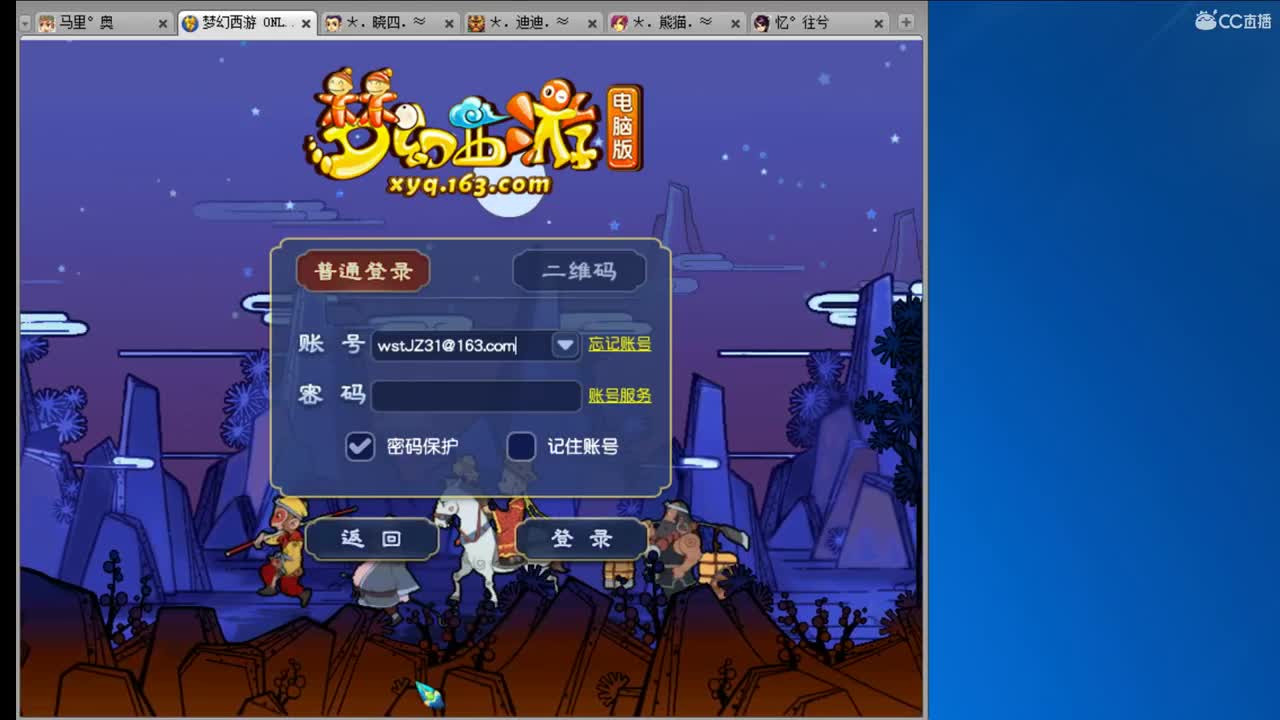Switch to the 马里° 奥 tab

pos(103,22)
